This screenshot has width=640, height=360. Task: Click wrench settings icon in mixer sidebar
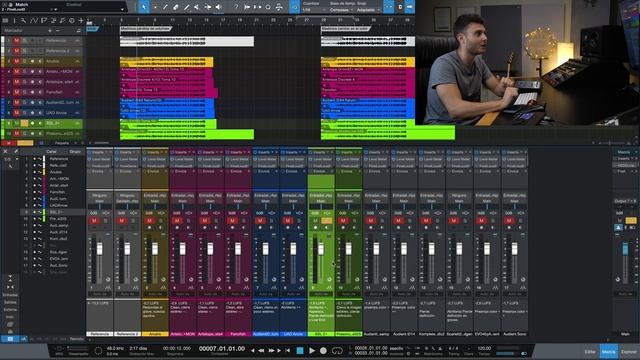pyautogui.click(x=11, y=167)
